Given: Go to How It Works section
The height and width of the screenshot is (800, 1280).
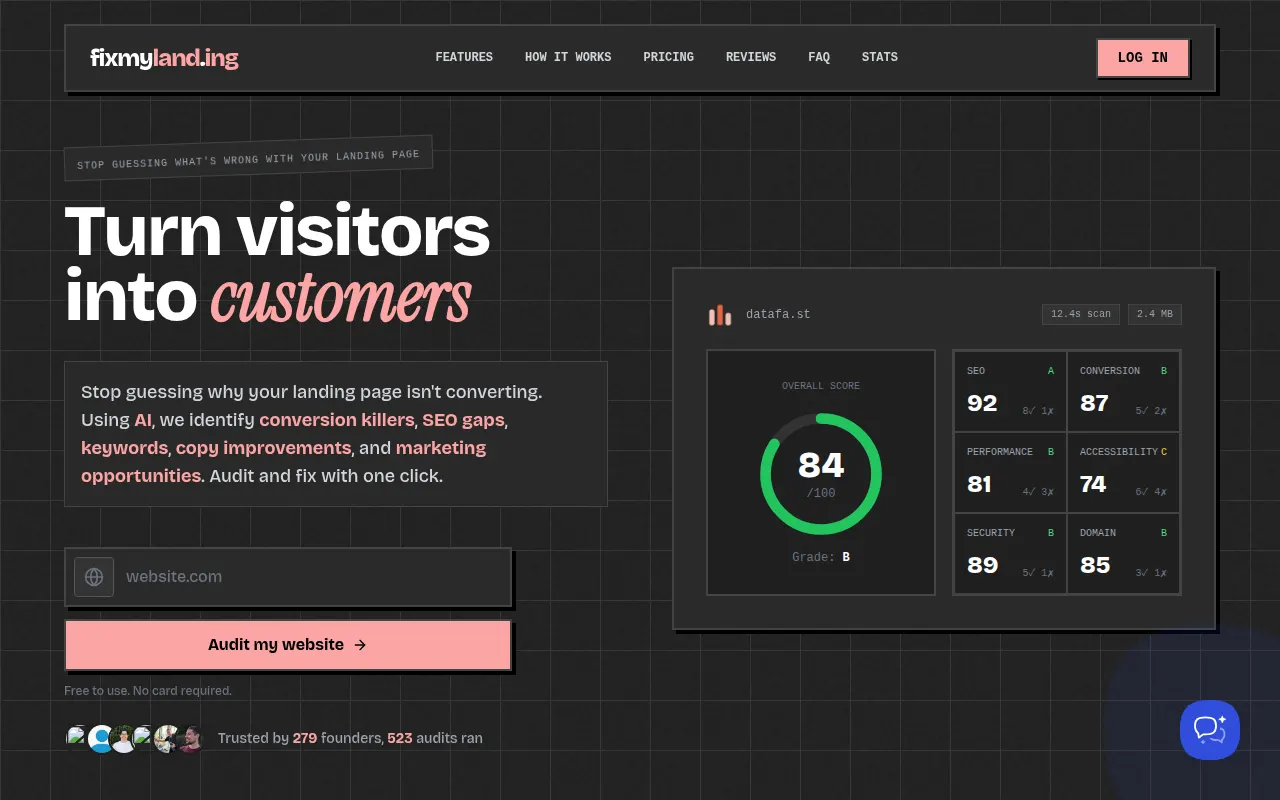Looking at the screenshot, I should (568, 57).
